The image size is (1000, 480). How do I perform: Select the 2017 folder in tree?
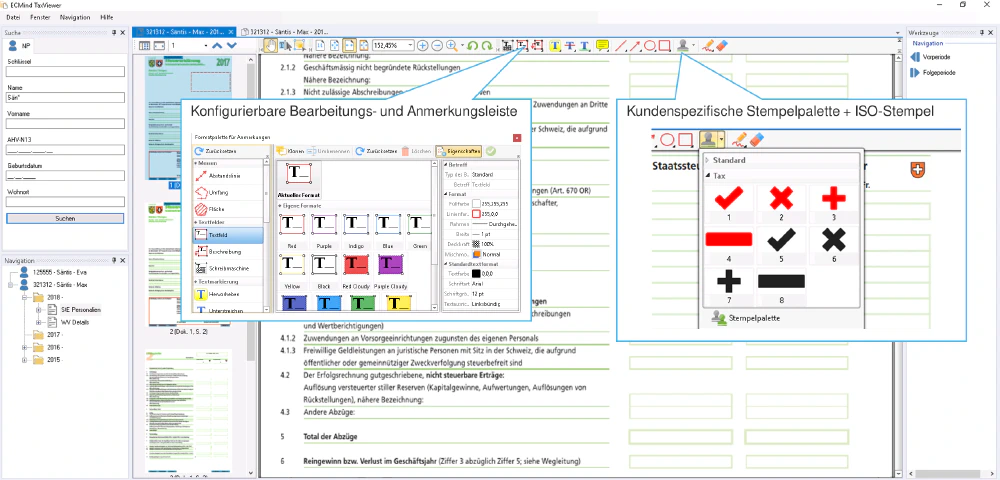point(50,335)
